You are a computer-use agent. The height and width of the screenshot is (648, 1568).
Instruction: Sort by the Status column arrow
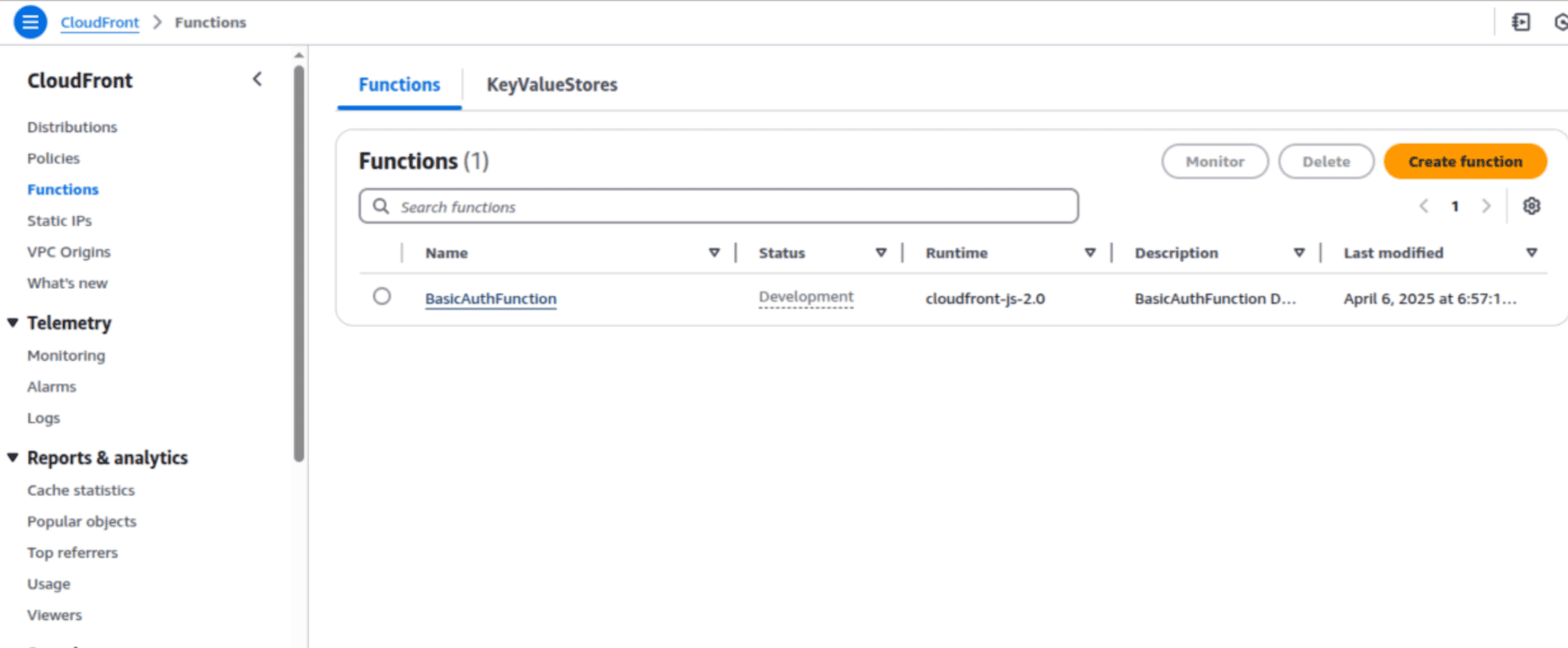pyautogui.click(x=881, y=252)
